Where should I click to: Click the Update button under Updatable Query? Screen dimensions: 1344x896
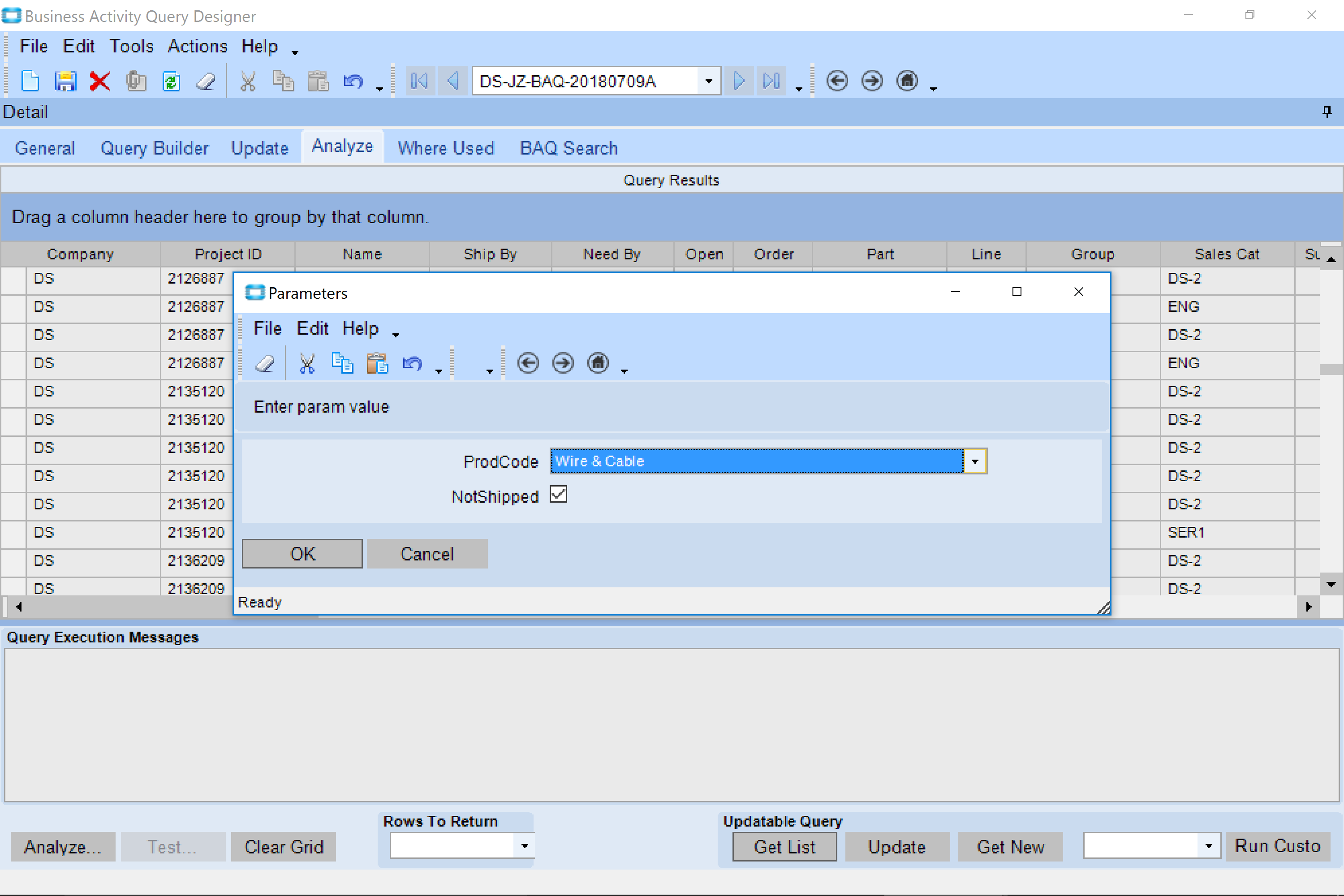(x=897, y=847)
